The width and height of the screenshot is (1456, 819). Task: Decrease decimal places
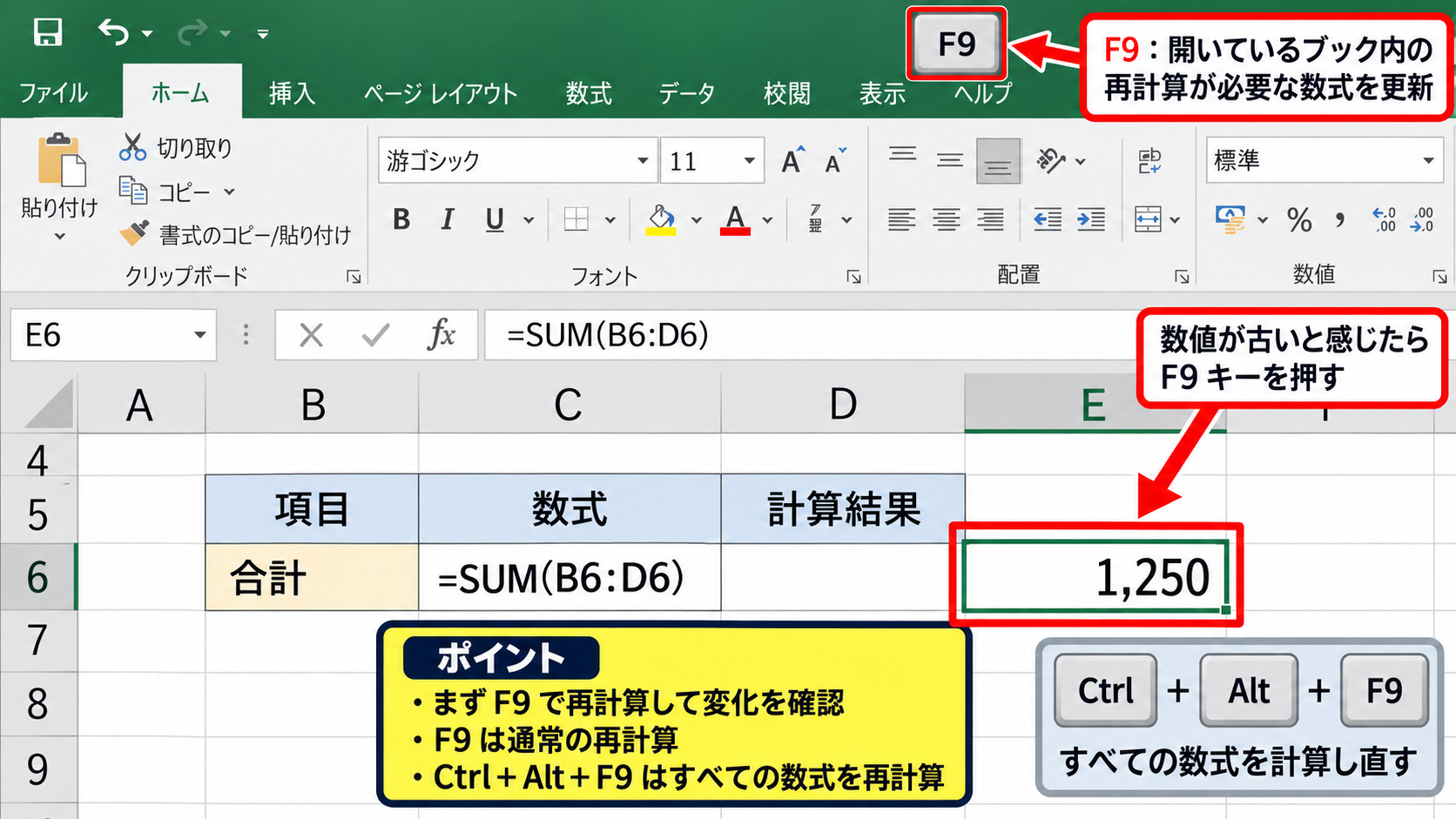click(x=1423, y=219)
